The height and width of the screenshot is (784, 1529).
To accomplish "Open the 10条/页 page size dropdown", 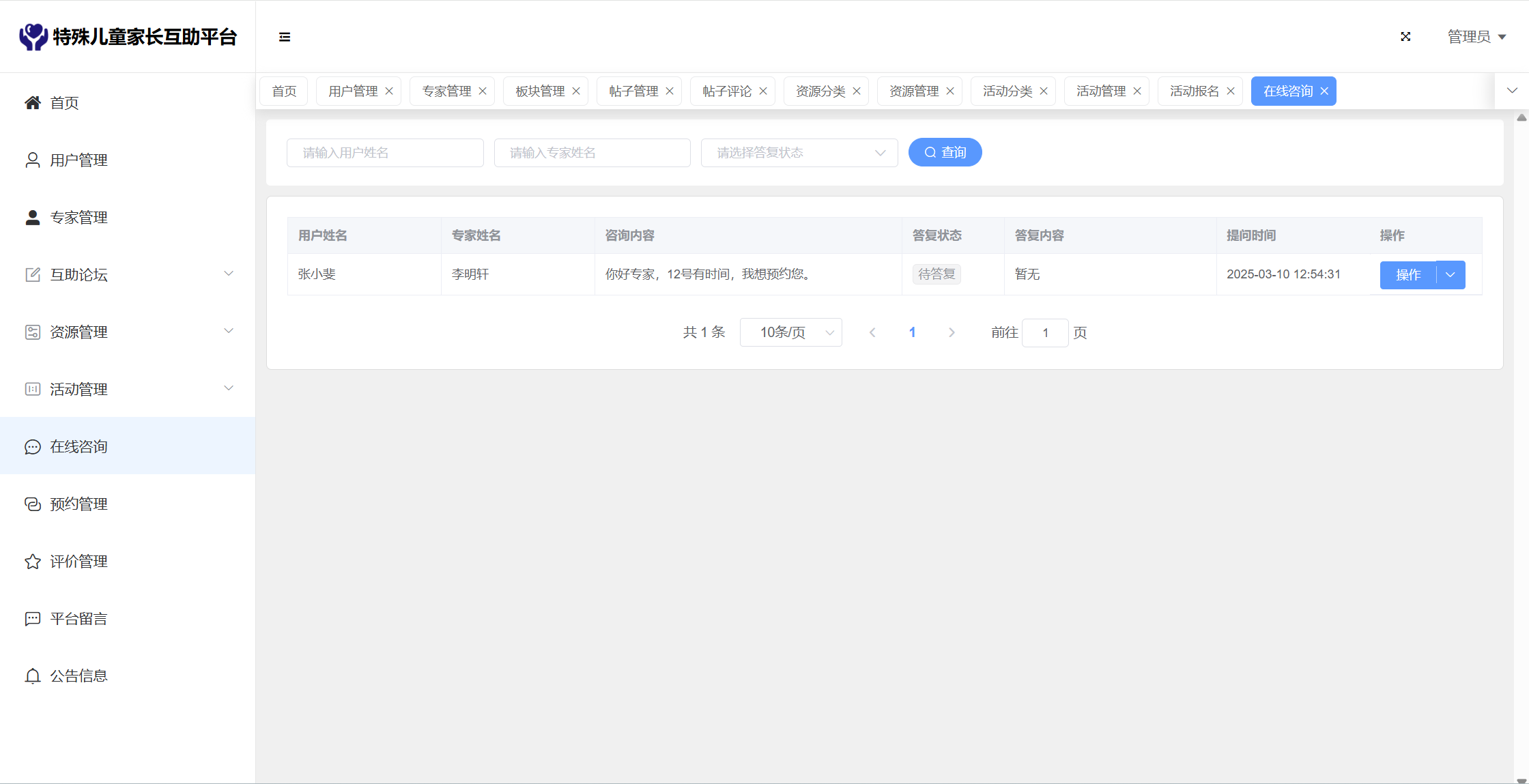I will [x=790, y=333].
